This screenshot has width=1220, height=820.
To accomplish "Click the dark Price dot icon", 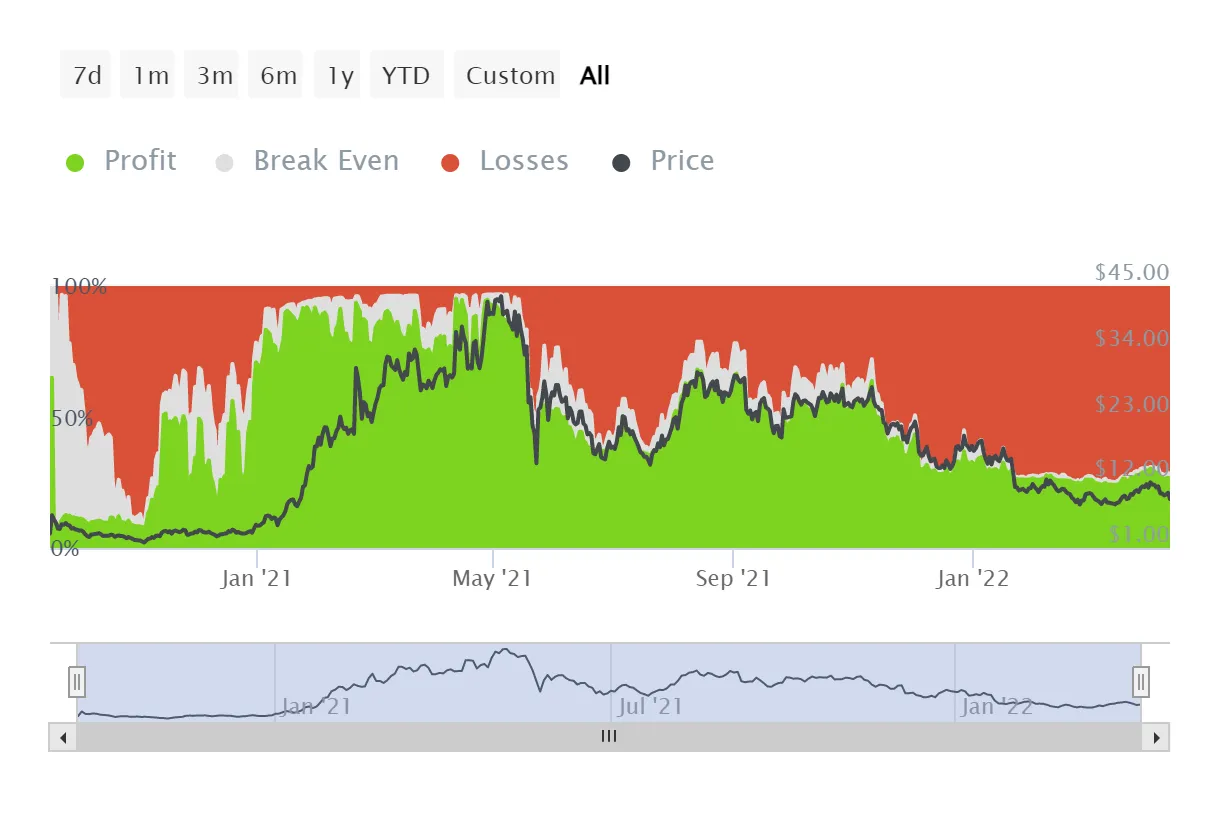I will click(x=624, y=160).
